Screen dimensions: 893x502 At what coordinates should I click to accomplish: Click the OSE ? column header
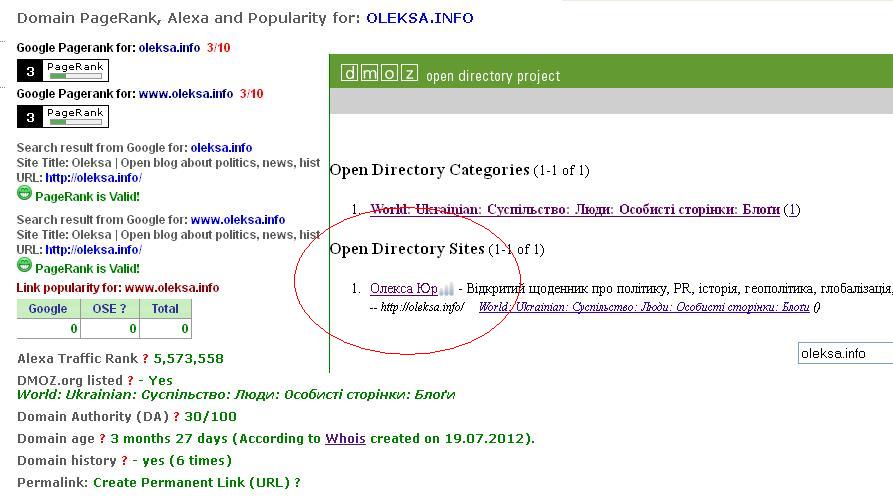click(x=109, y=309)
